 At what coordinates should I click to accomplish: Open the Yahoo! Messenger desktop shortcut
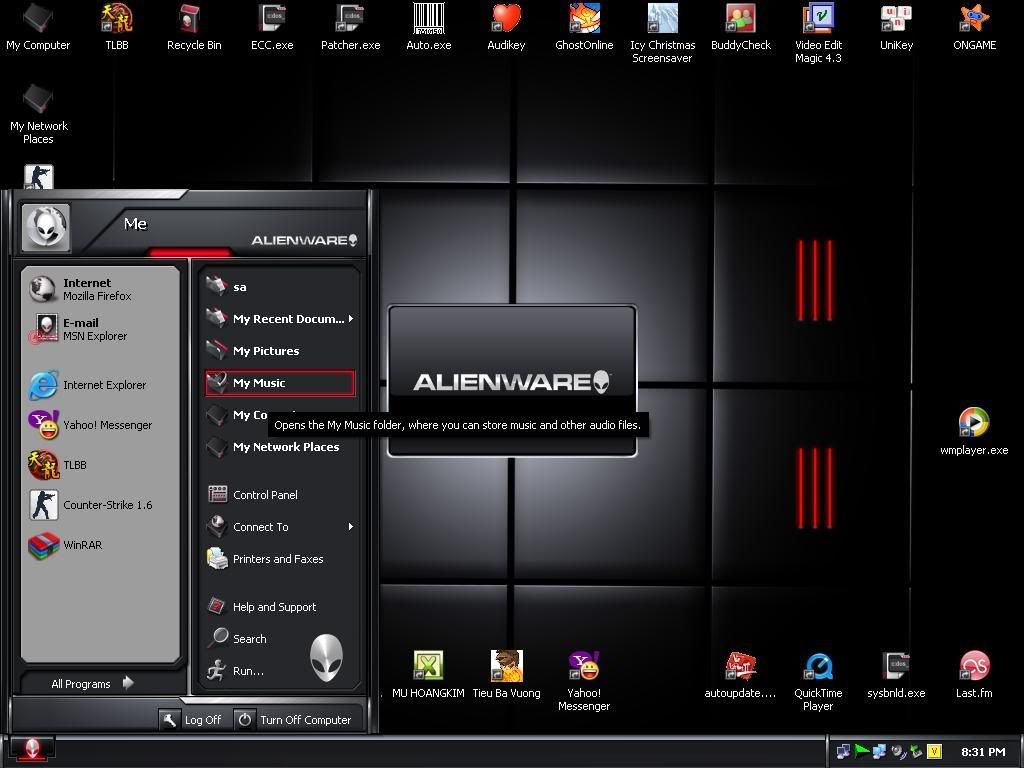(x=584, y=680)
